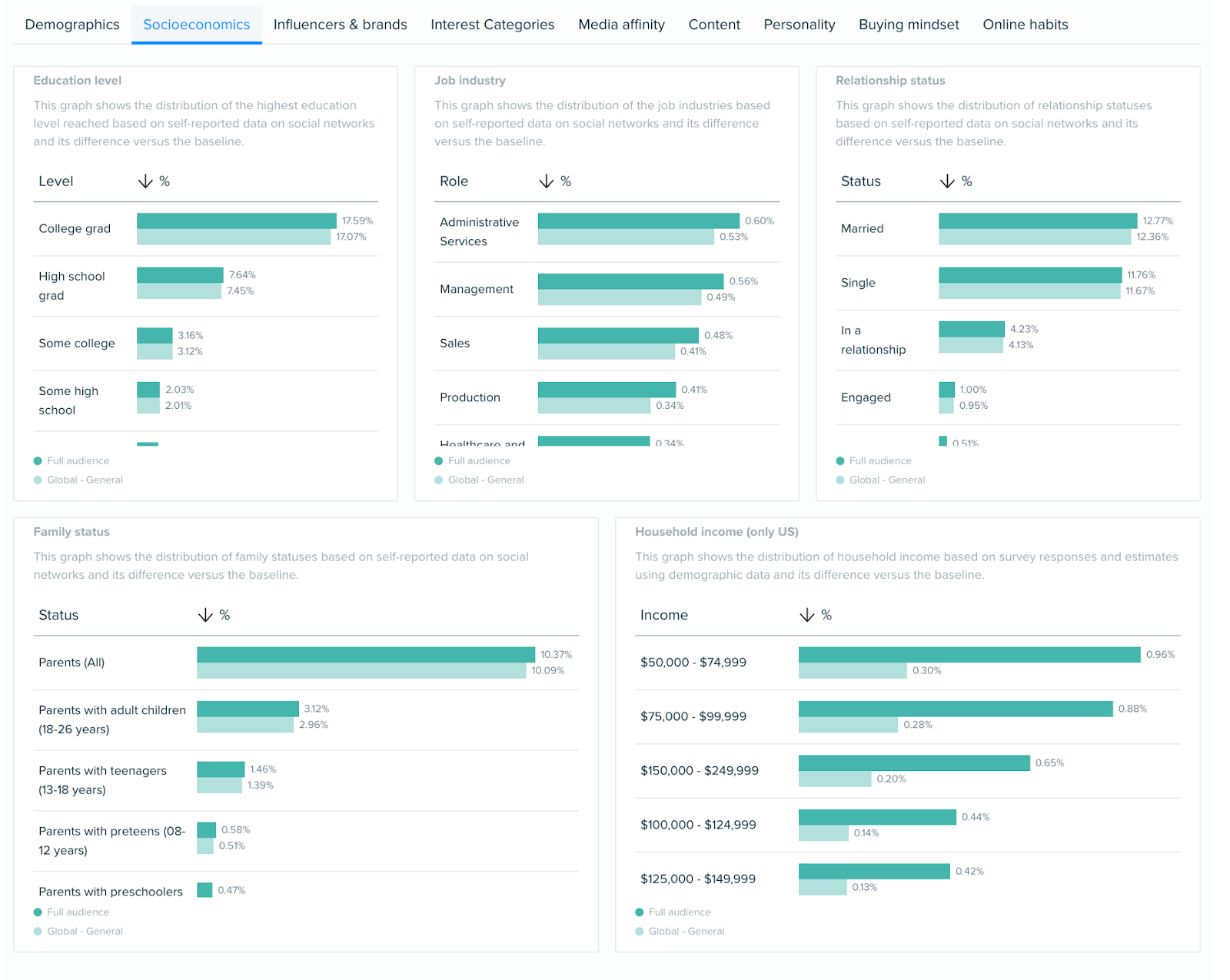The height and width of the screenshot is (980, 1230).
Task: Select the Buying mindset tab
Action: 909,25
